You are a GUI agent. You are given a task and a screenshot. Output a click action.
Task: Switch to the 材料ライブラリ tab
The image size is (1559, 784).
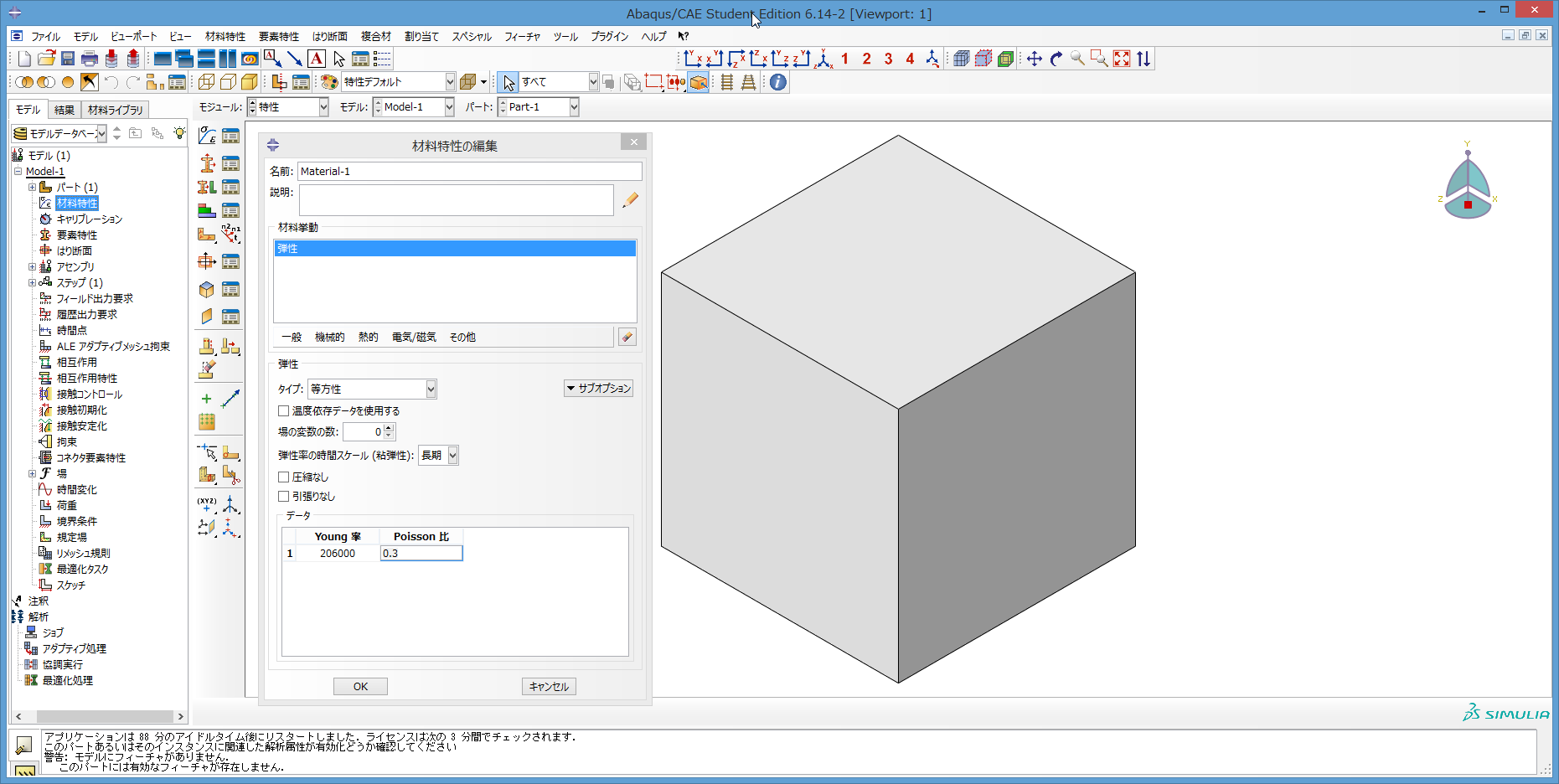pyautogui.click(x=115, y=110)
